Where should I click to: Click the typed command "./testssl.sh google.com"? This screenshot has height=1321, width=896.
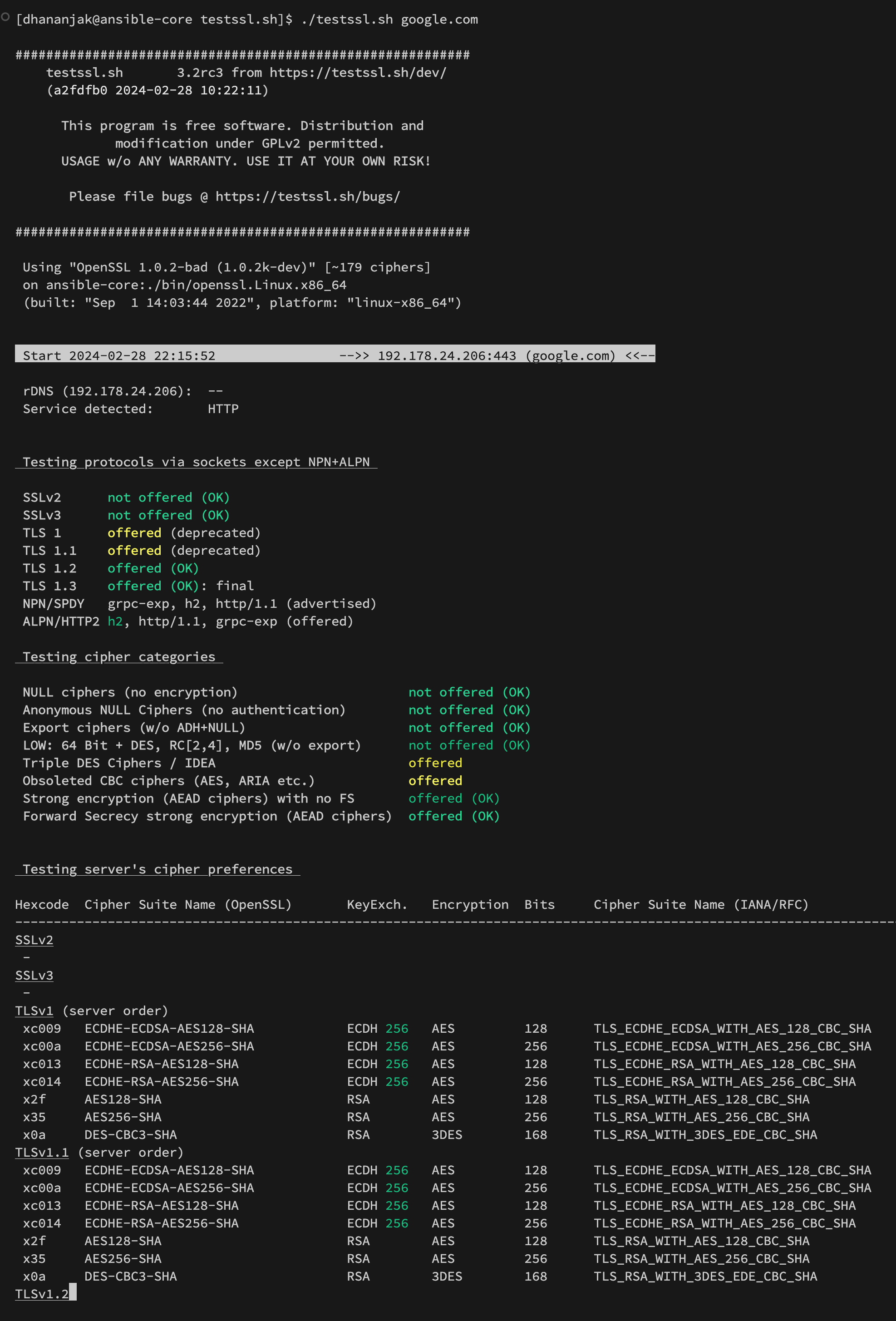pyautogui.click(x=389, y=20)
